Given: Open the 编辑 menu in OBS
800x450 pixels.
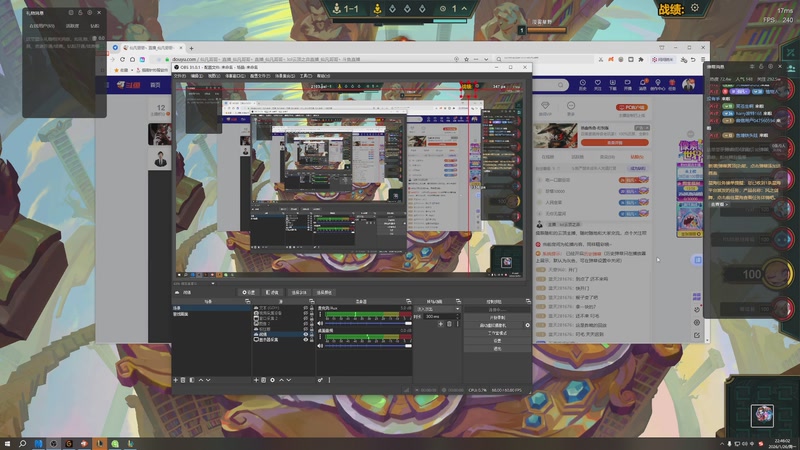Looking at the screenshot, I should click(196, 76).
